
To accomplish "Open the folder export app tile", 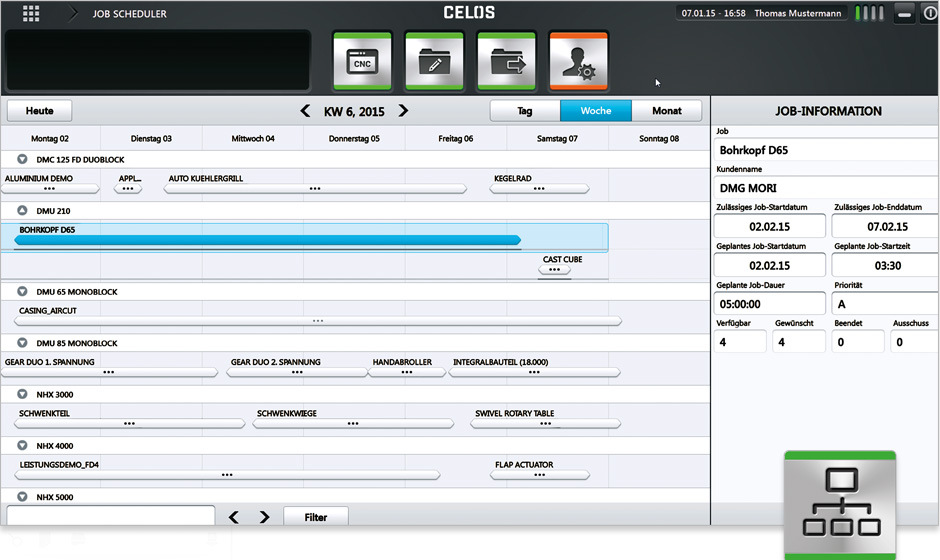I will (x=507, y=62).
